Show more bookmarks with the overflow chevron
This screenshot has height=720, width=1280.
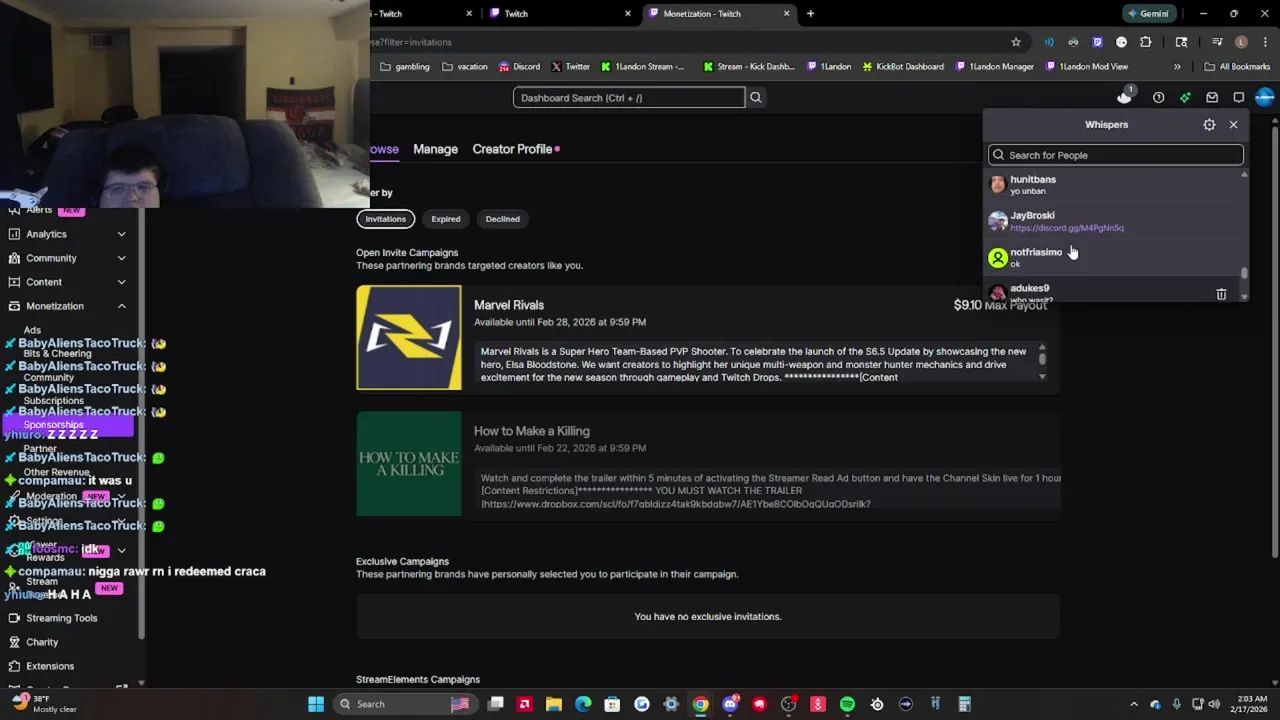point(1177,67)
